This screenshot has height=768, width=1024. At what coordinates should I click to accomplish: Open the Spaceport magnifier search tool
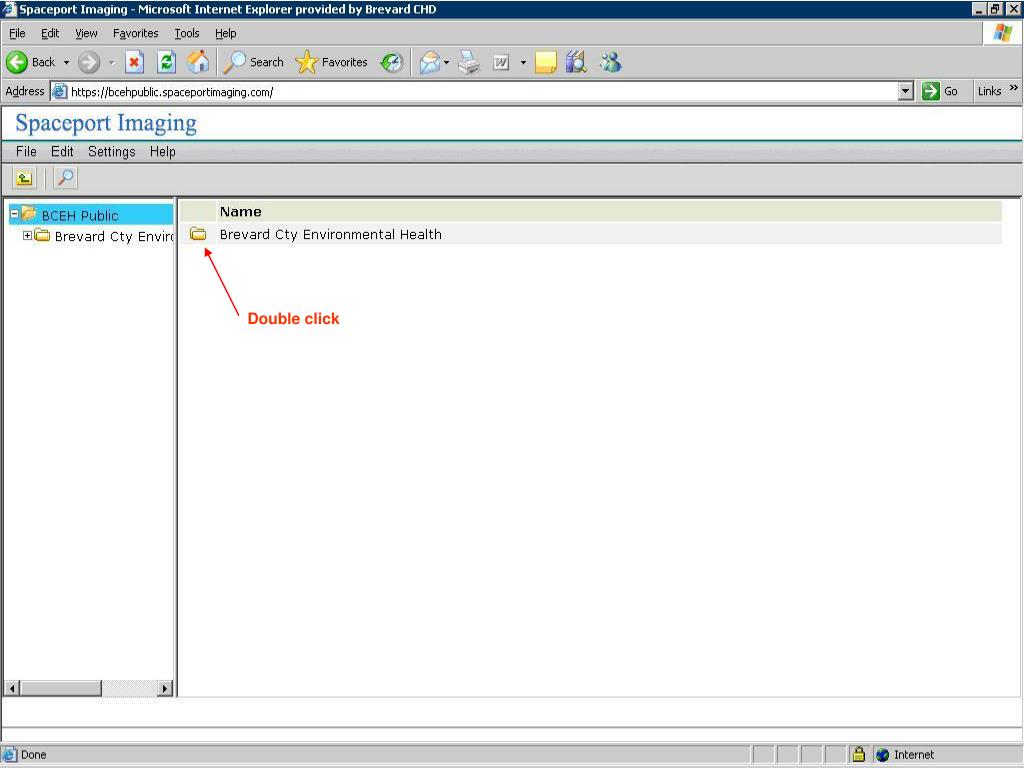pyautogui.click(x=65, y=178)
